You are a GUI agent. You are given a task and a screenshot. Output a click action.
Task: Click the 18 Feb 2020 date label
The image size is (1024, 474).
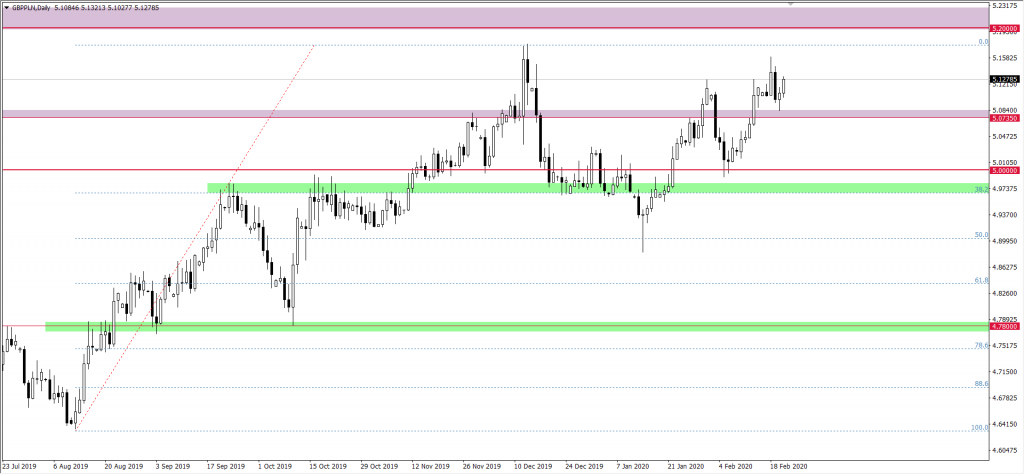[x=790, y=467]
